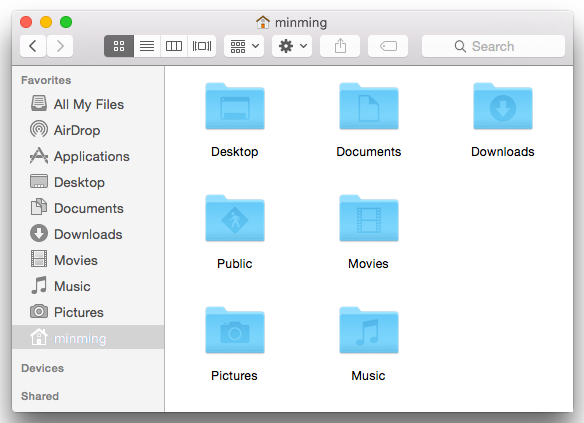Select Desktop in the Favorites sidebar
584x423 pixels.
click(x=88, y=182)
